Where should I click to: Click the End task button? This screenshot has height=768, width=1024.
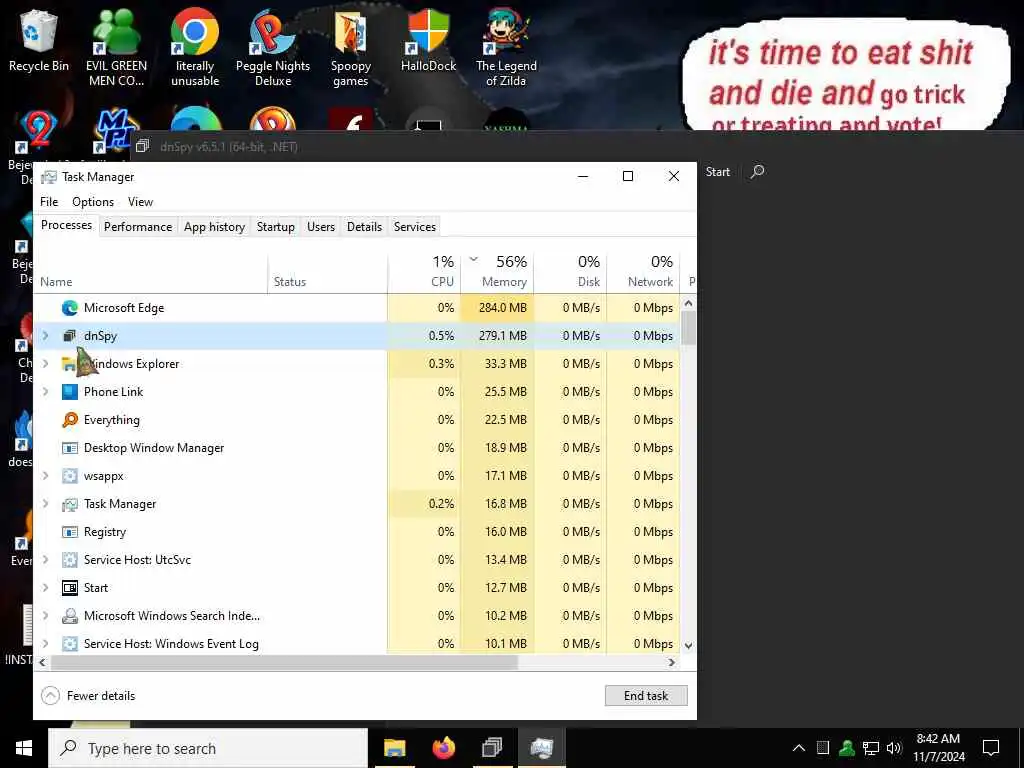click(646, 696)
